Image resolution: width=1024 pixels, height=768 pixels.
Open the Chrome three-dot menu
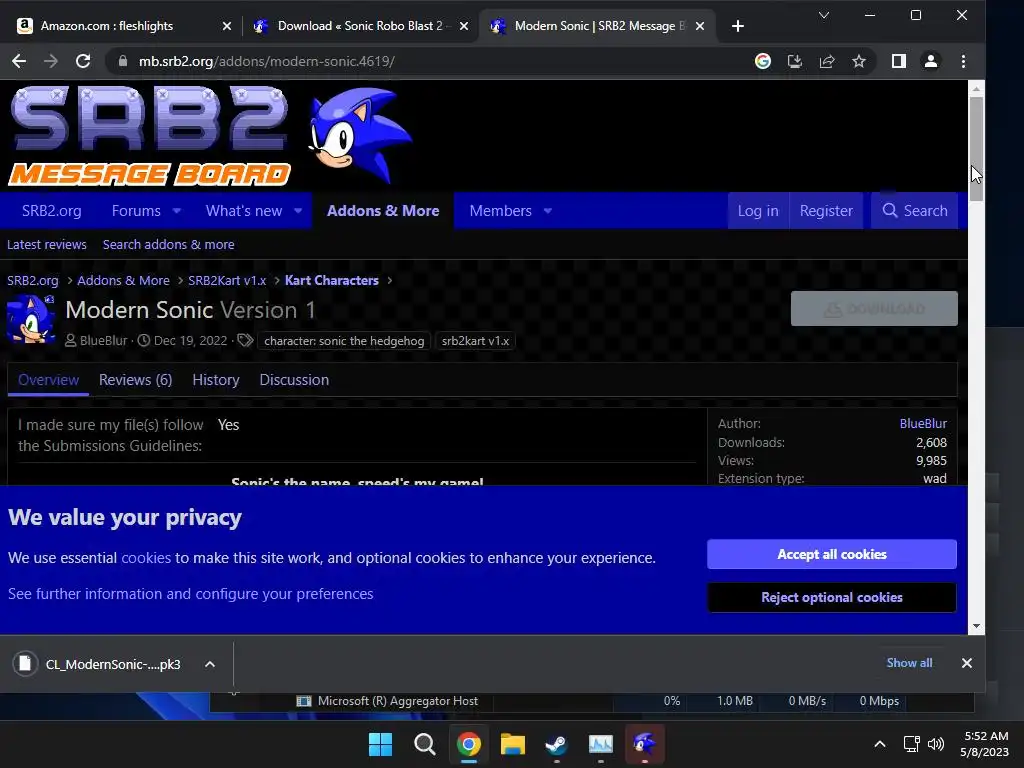[x=963, y=61]
